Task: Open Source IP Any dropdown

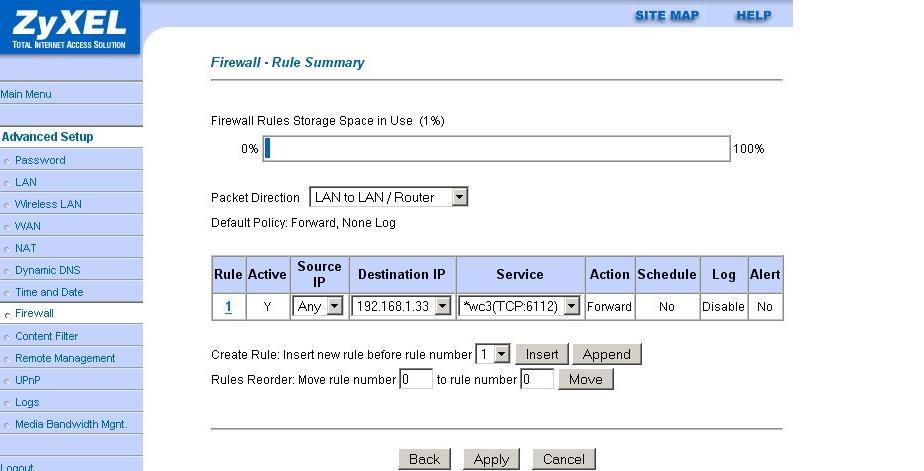Action: (x=318, y=306)
